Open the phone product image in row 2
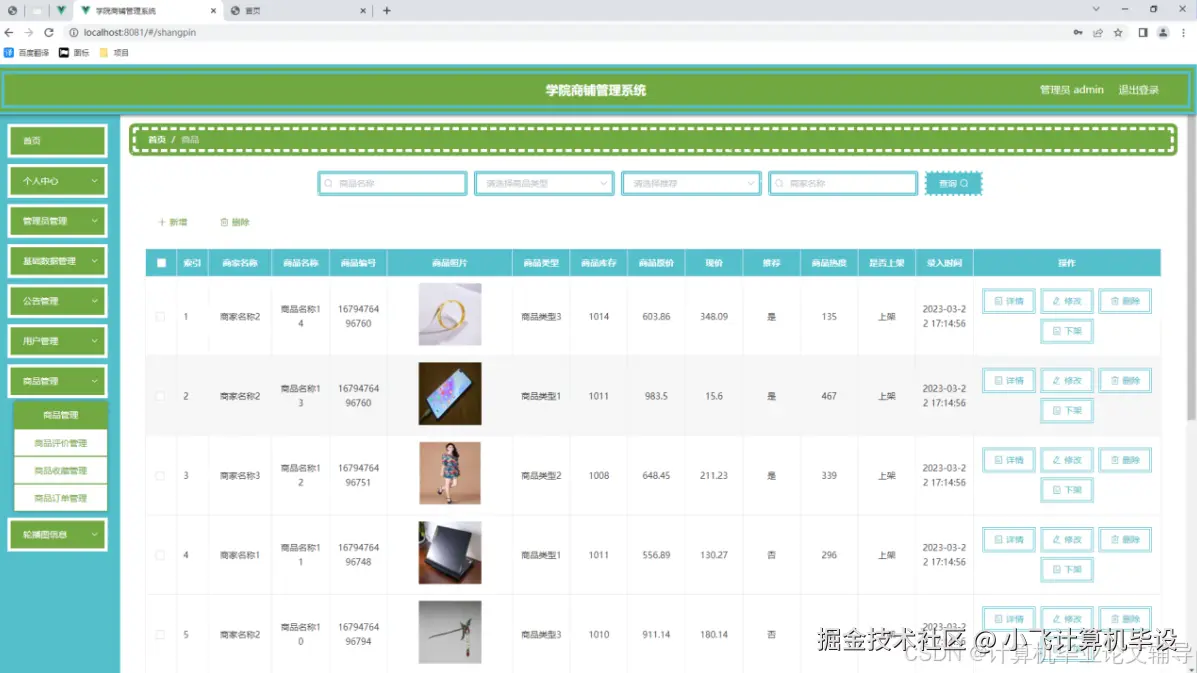This screenshot has height=673, width=1197. pos(450,394)
